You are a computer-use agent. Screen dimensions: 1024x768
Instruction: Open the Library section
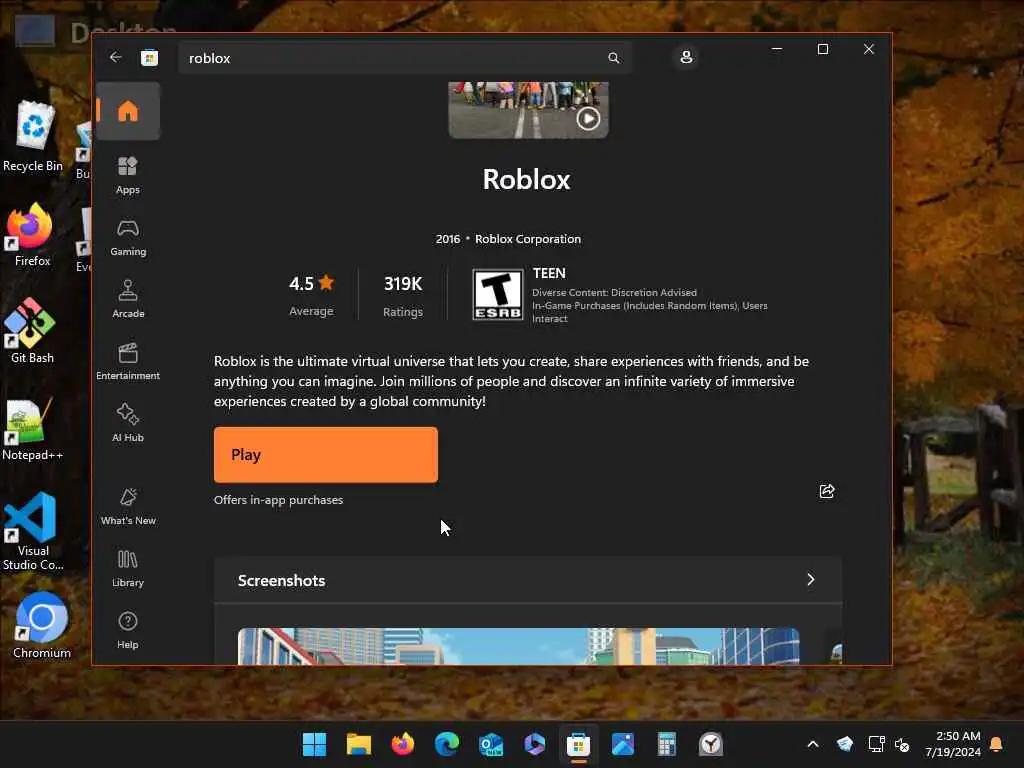point(128,568)
